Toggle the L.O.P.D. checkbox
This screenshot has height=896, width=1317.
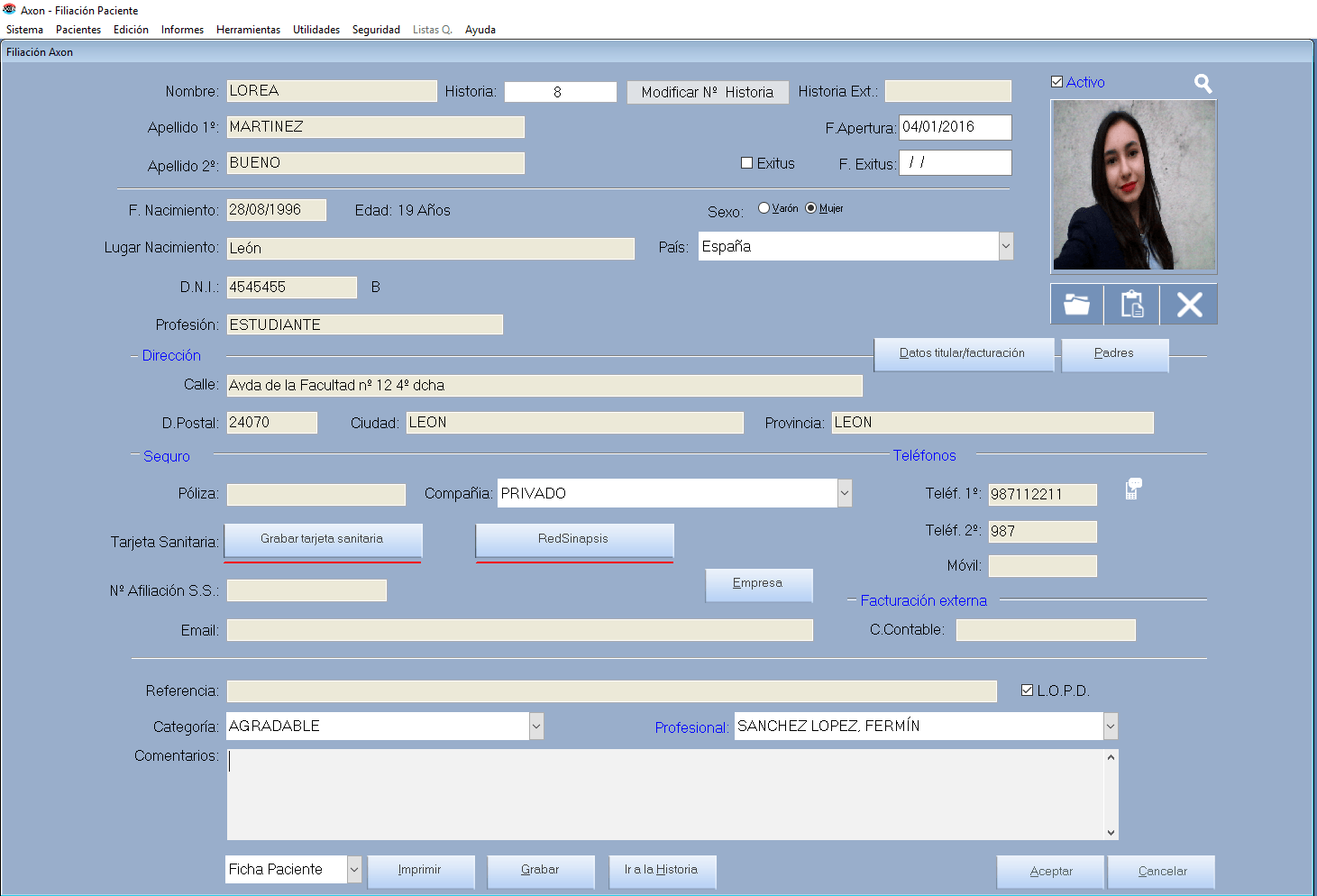click(x=1027, y=690)
